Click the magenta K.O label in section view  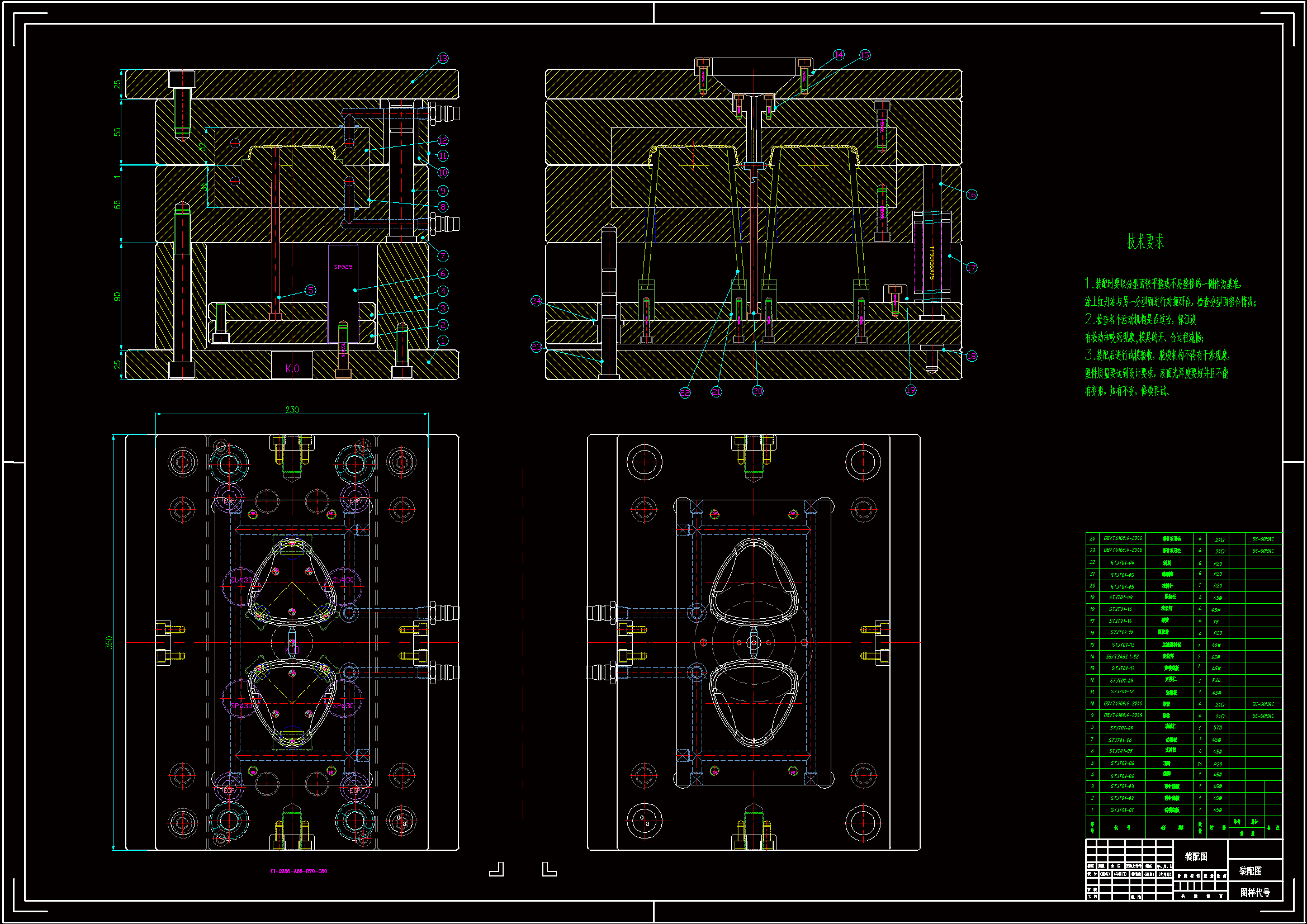pyautogui.click(x=292, y=368)
